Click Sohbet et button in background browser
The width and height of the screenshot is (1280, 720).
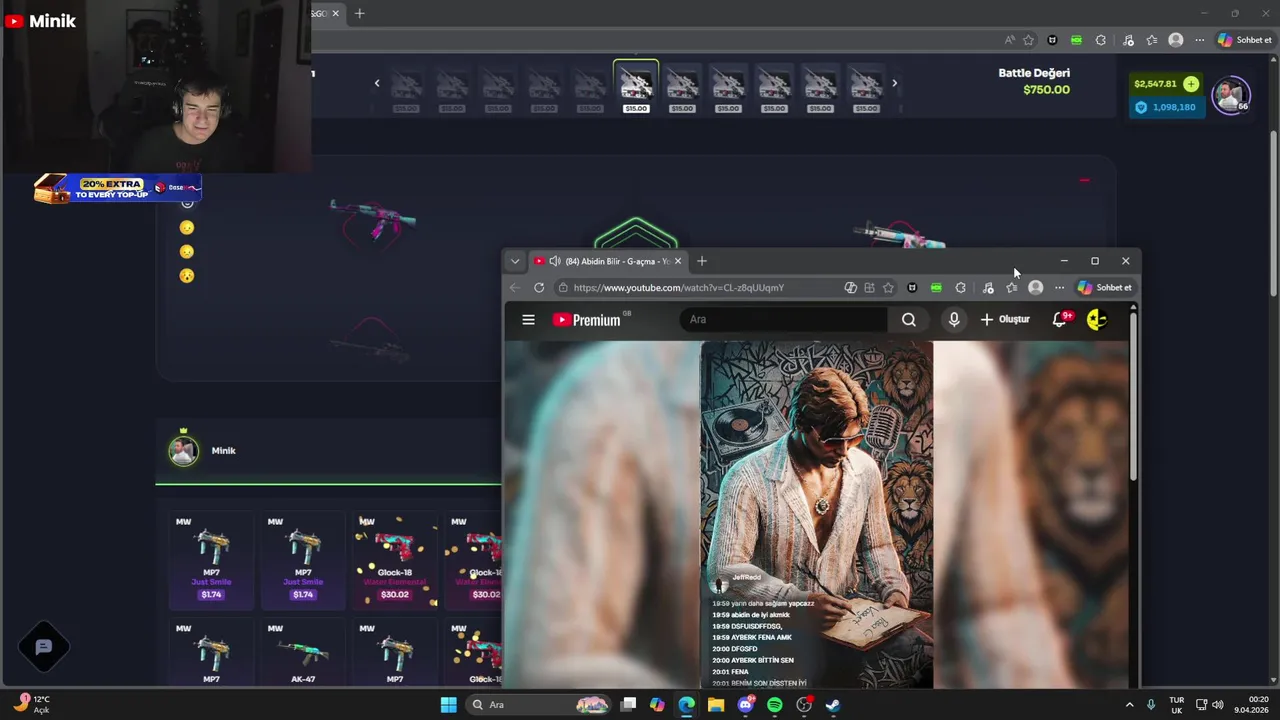1245,40
